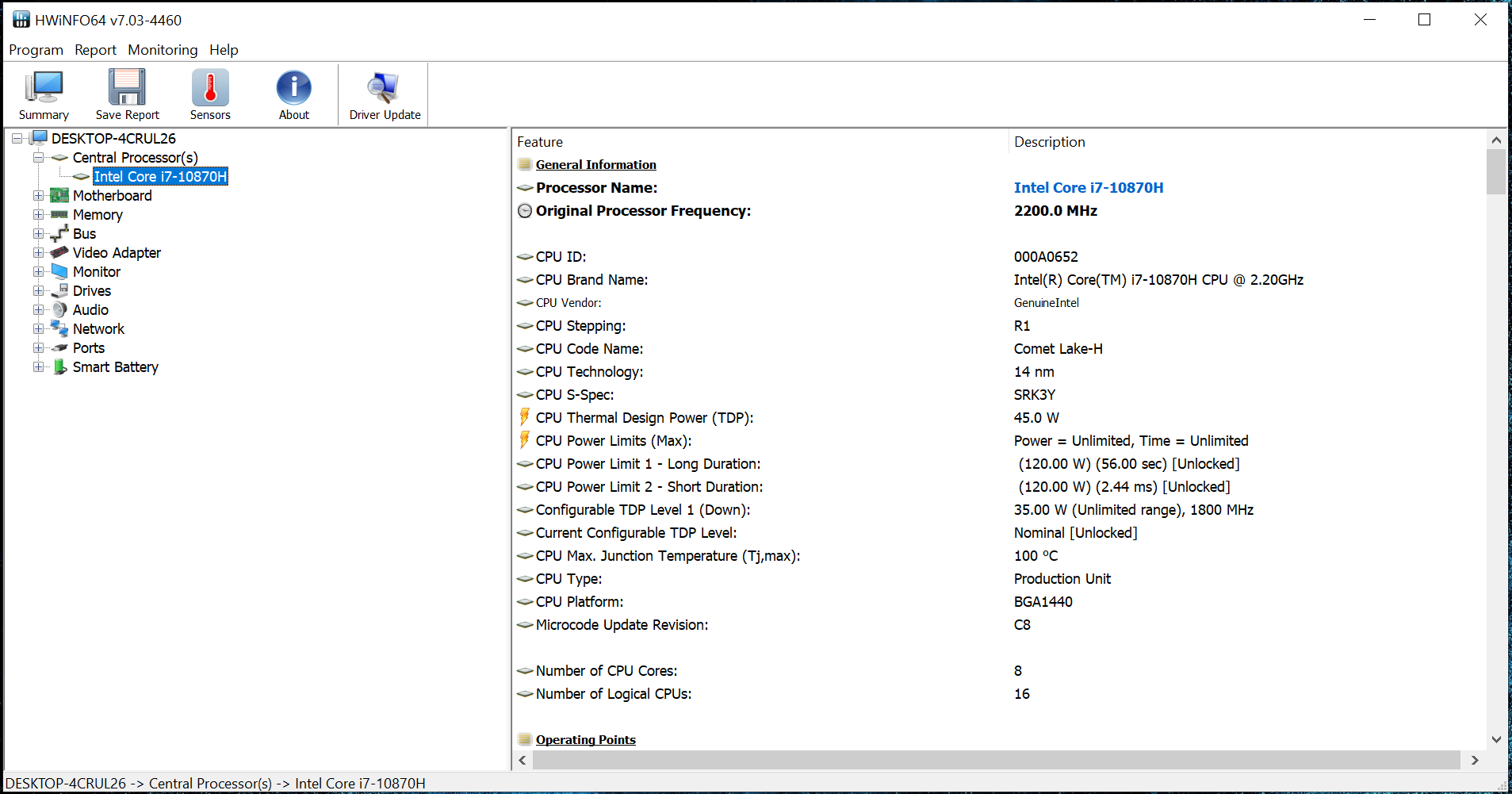
Task: Click the horizontal scrollbar right arrow
Action: pyautogui.click(x=1475, y=760)
